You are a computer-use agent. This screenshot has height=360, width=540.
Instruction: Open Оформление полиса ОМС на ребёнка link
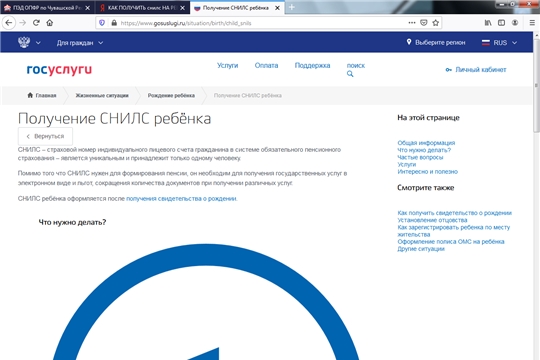point(451,241)
